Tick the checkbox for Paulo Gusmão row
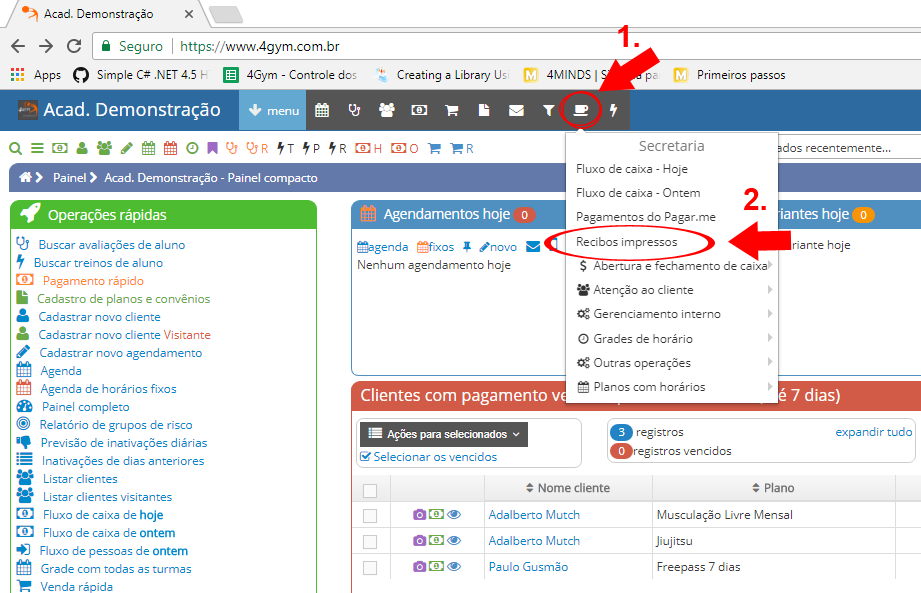Image resolution: width=921 pixels, height=593 pixels. click(x=370, y=567)
